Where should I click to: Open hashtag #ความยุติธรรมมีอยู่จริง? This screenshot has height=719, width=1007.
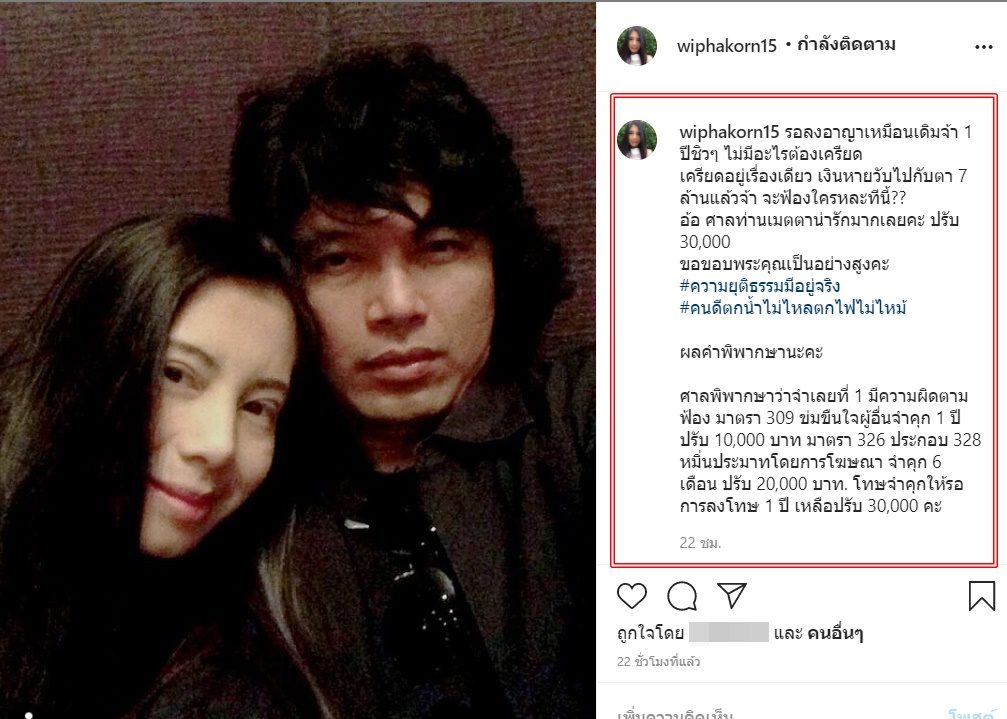coord(760,286)
